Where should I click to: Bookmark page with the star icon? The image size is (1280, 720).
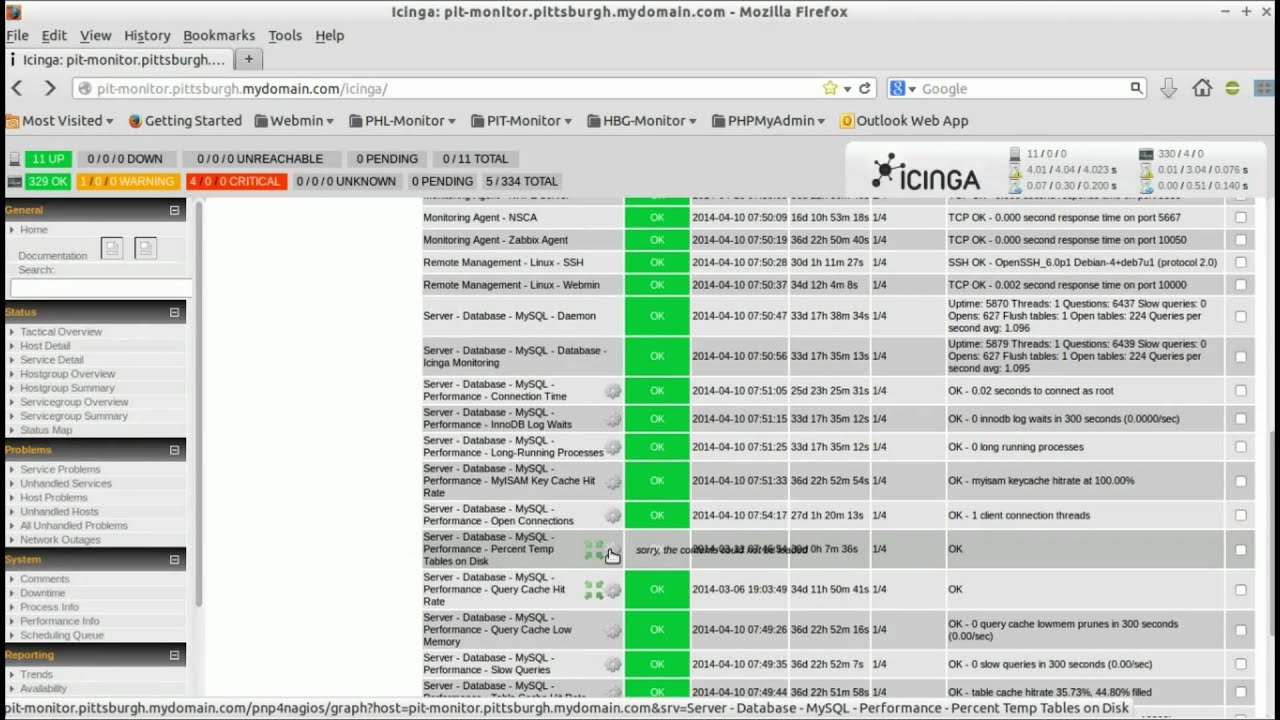coord(829,88)
